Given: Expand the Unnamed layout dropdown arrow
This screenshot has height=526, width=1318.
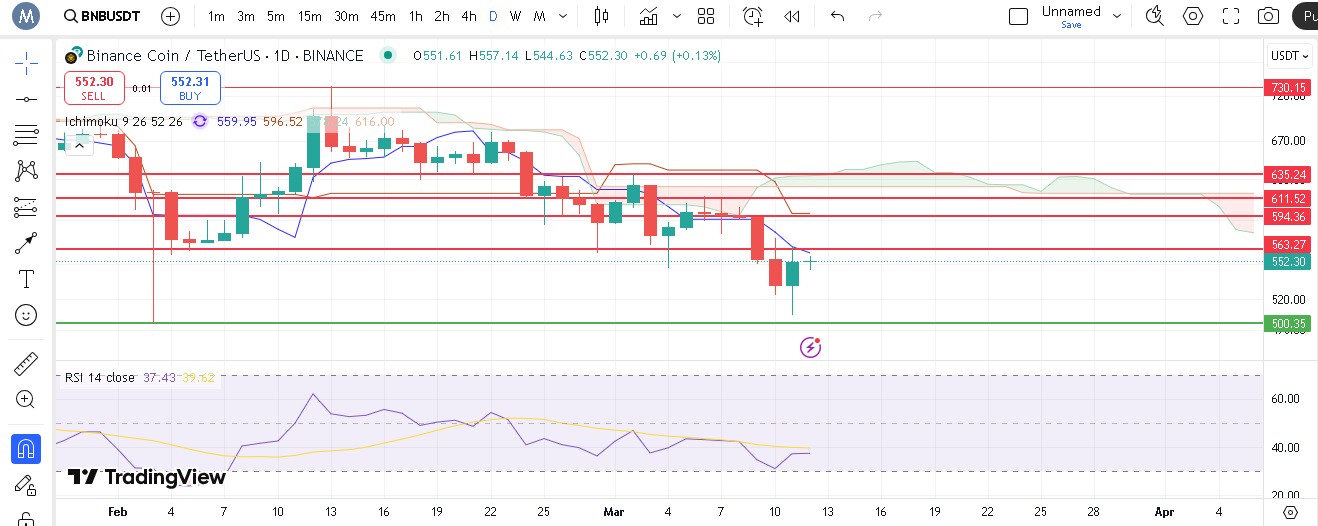Looking at the screenshot, I should pyautogui.click(x=1117, y=16).
